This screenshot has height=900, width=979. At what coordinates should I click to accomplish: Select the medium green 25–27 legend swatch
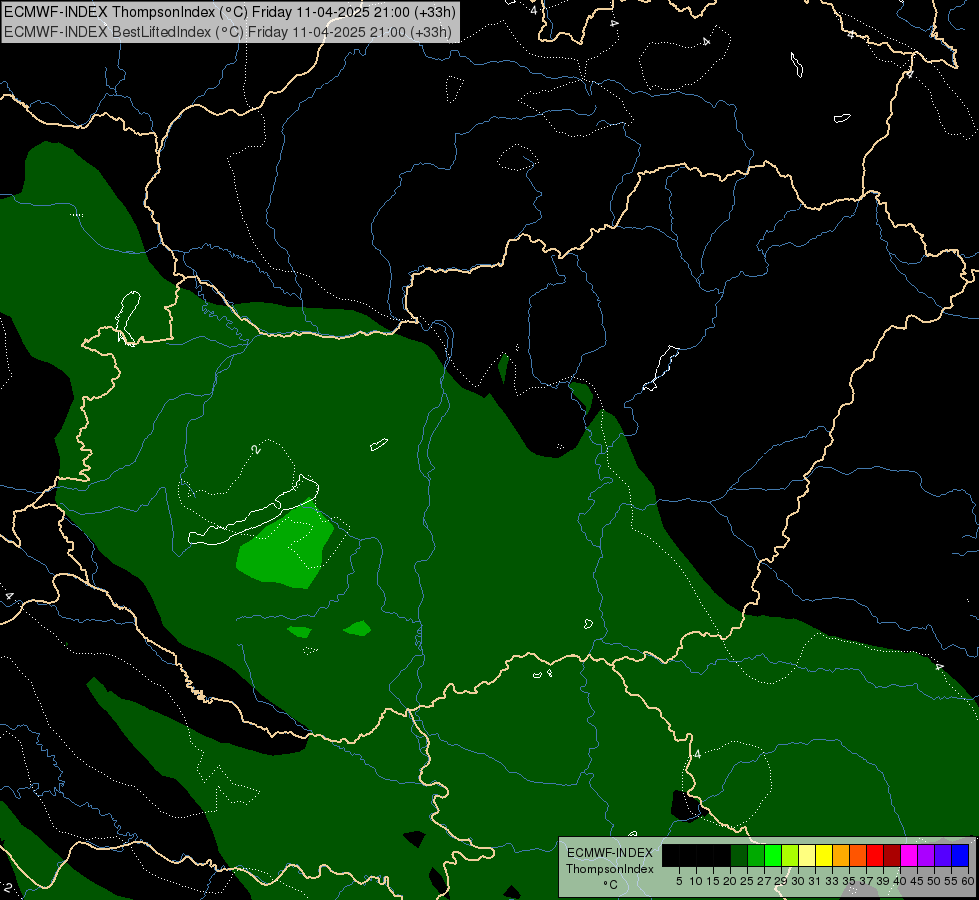(756, 855)
